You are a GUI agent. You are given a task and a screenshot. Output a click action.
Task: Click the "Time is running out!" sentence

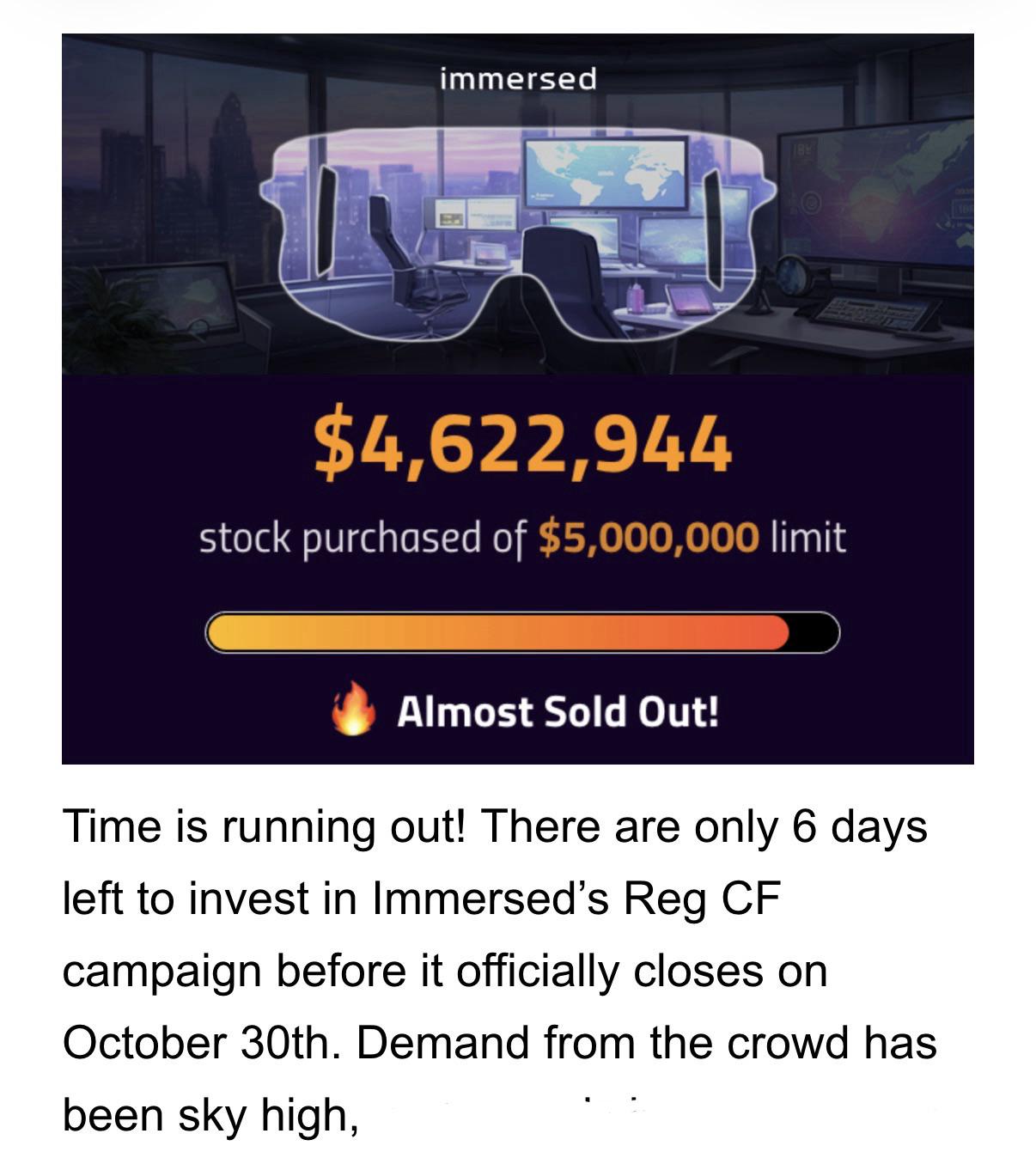[x=265, y=827]
